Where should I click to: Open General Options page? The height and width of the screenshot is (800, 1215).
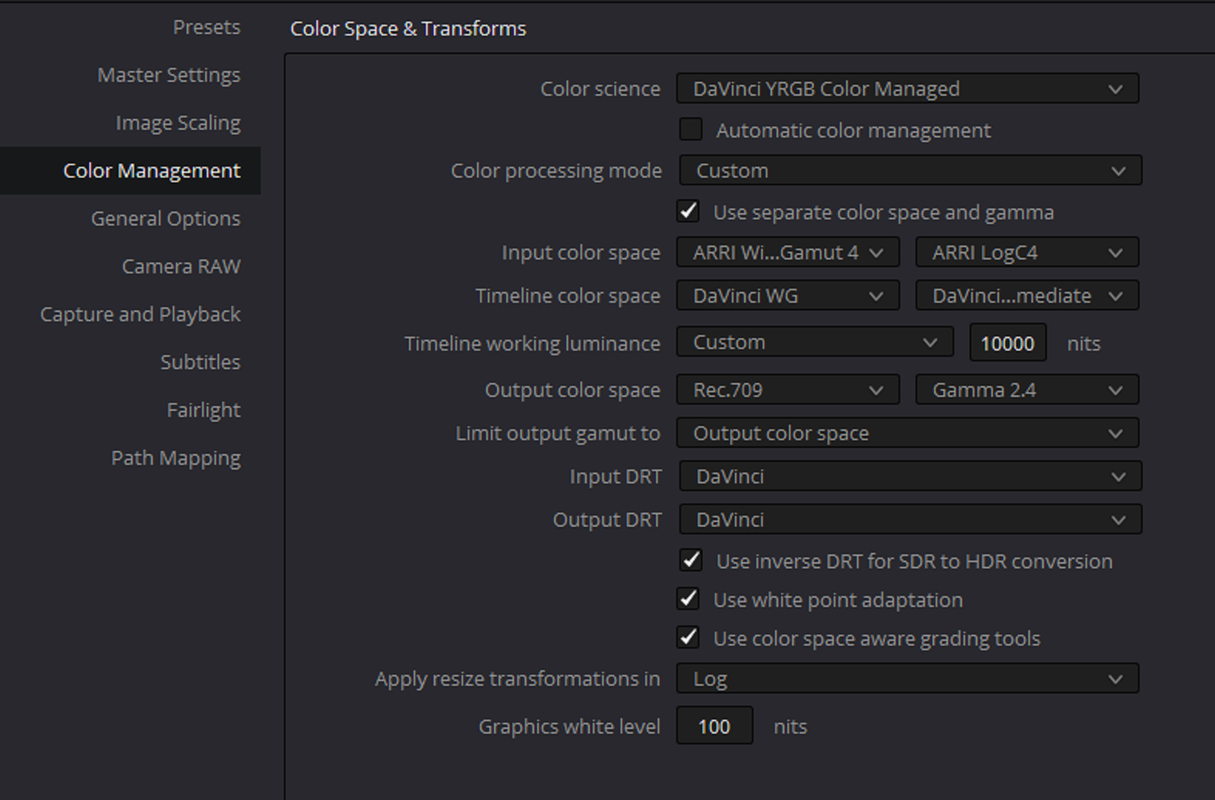point(165,218)
